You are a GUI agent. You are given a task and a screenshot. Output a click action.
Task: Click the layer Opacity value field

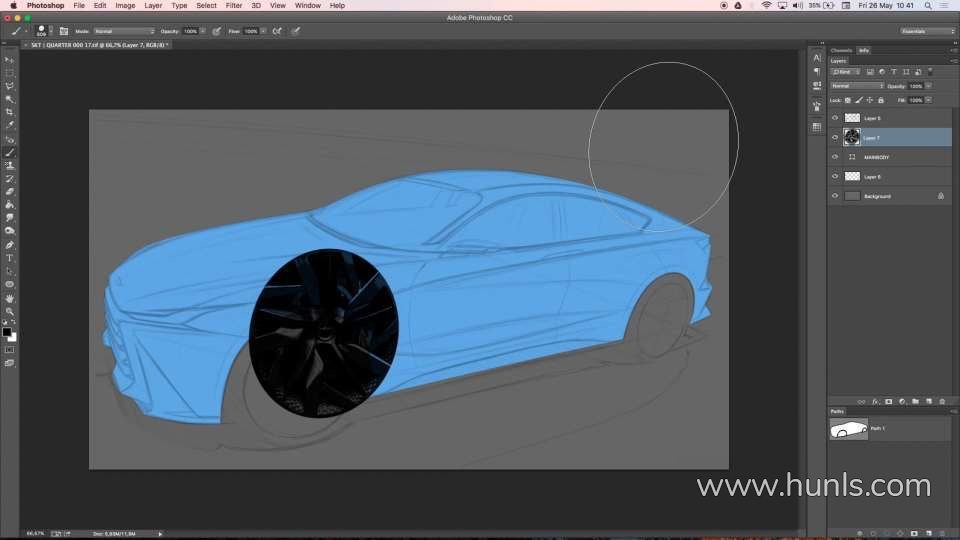point(916,86)
